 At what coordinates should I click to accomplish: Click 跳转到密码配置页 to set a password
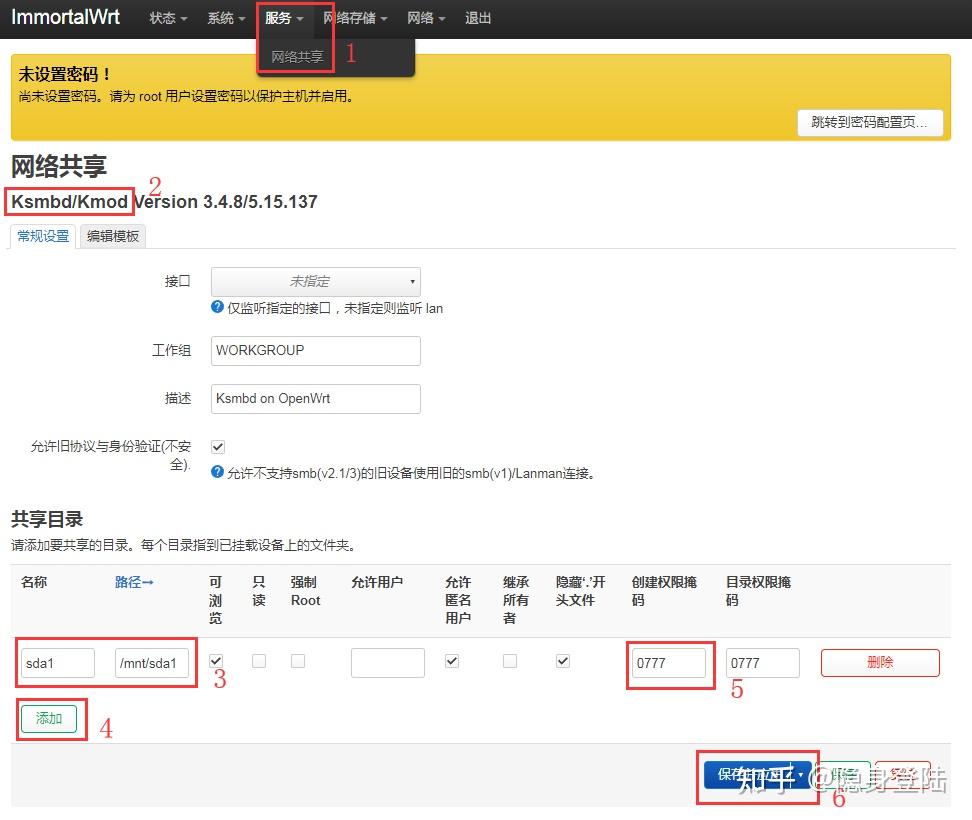click(x=869, y=122)
